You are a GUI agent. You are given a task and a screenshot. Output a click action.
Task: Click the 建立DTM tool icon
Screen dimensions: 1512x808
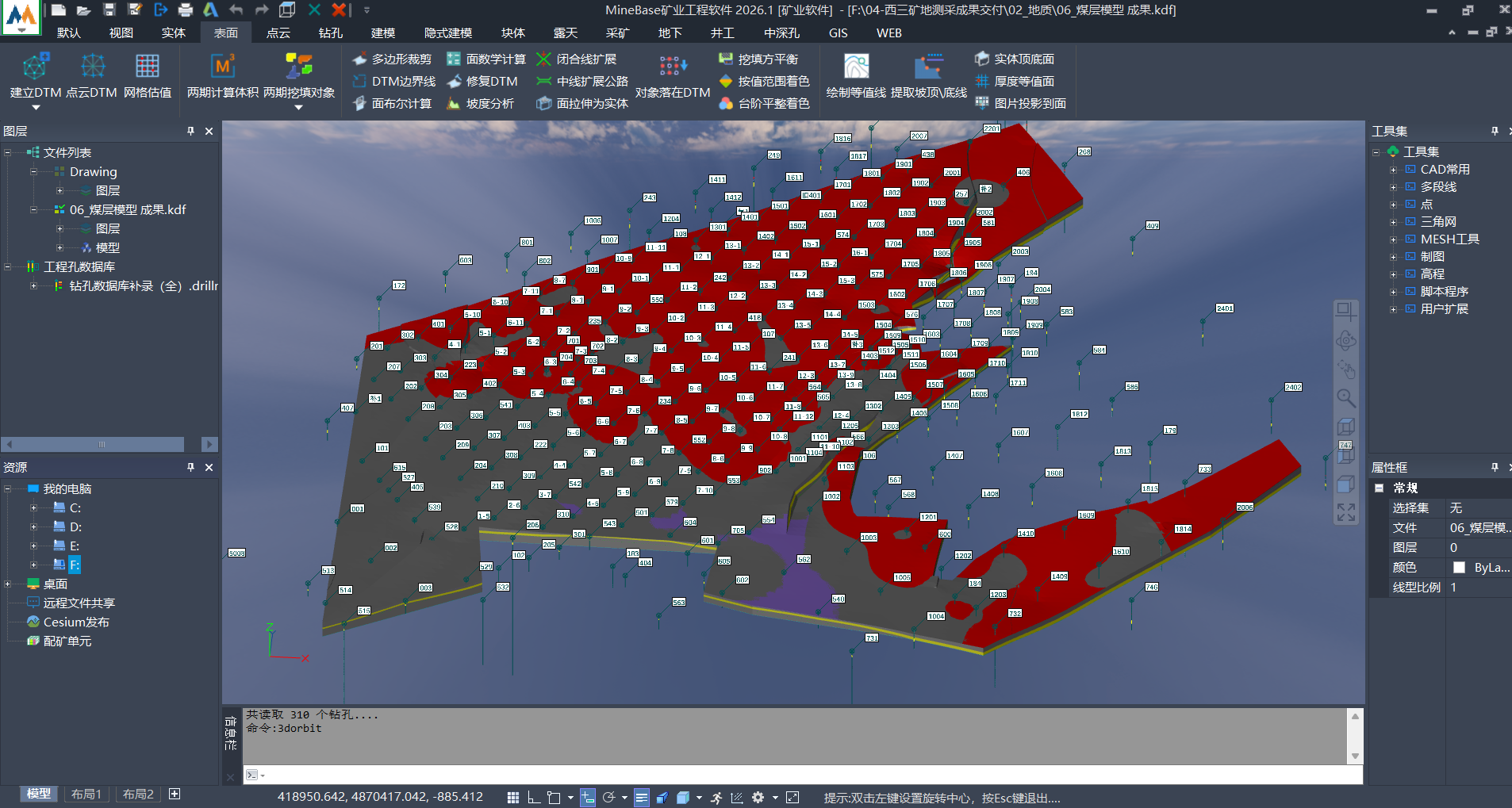35,67
